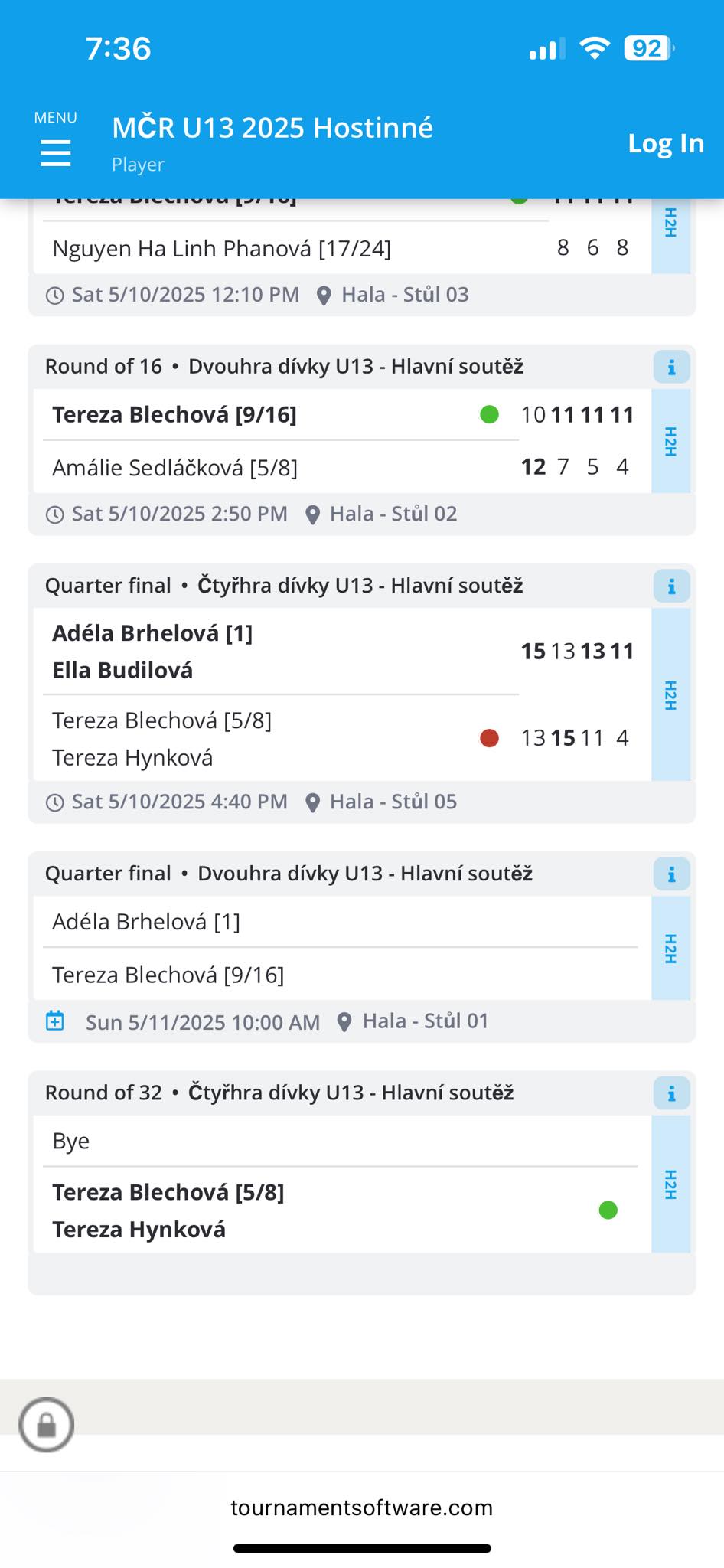Open player Nguyen Ha Linh Phanová
The height and width of the screenshot is (1568, 724).
[221, 249]
